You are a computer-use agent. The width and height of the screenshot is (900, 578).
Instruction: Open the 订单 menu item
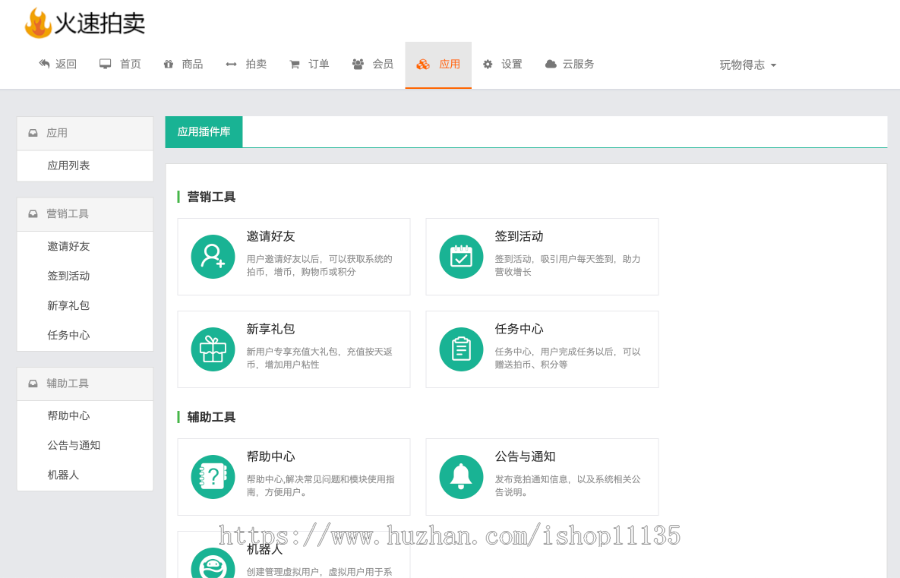(x=309, y=64)
